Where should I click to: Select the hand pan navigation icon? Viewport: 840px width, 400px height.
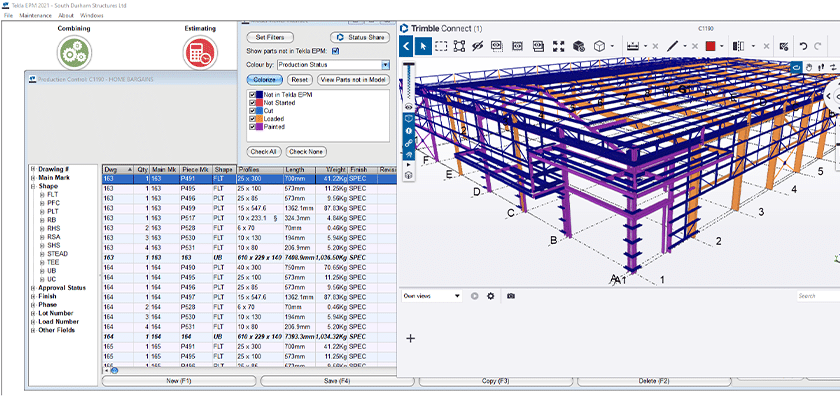809,67
